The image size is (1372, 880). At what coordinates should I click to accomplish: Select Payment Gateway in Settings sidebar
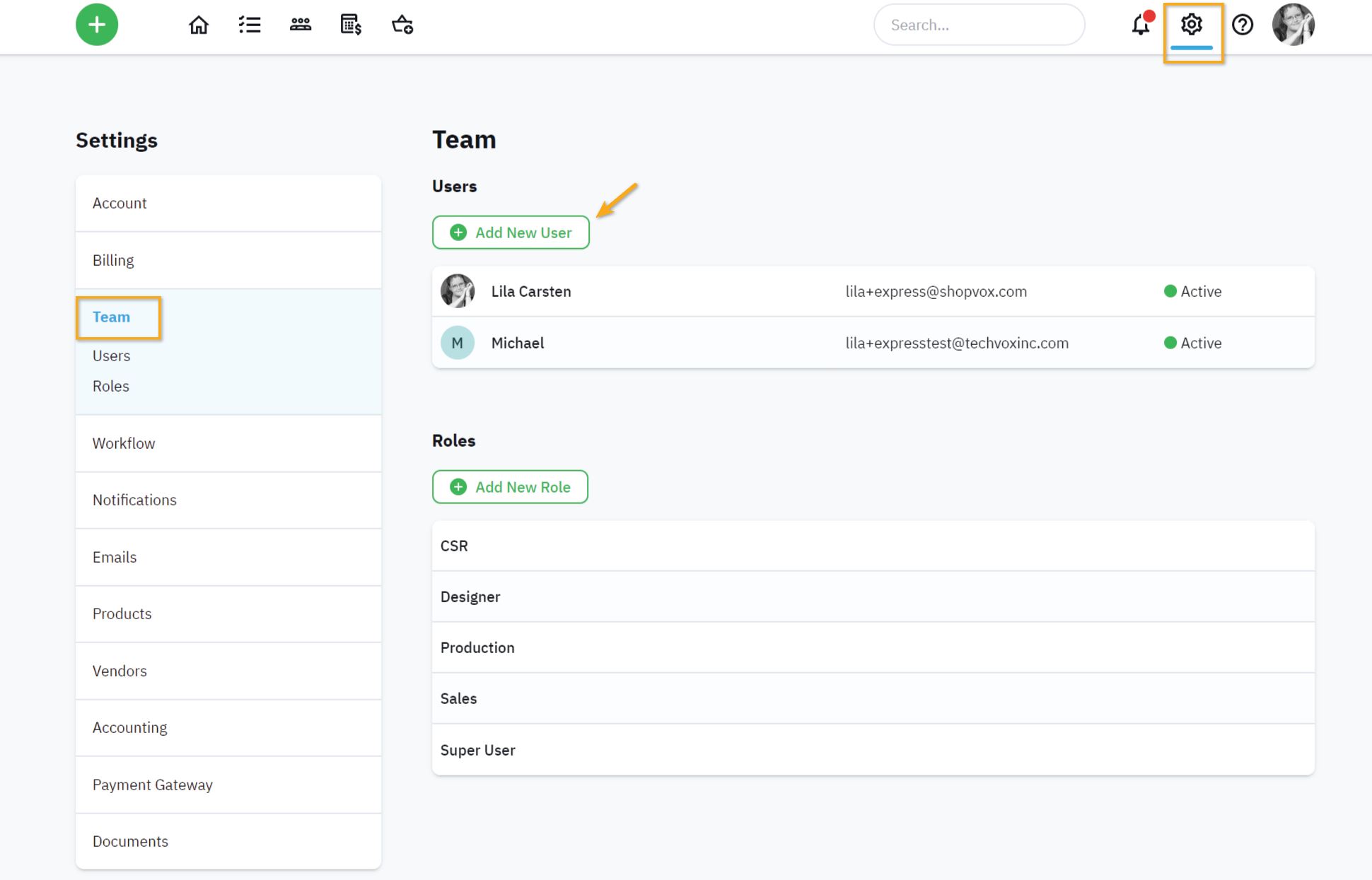[228, 785]
